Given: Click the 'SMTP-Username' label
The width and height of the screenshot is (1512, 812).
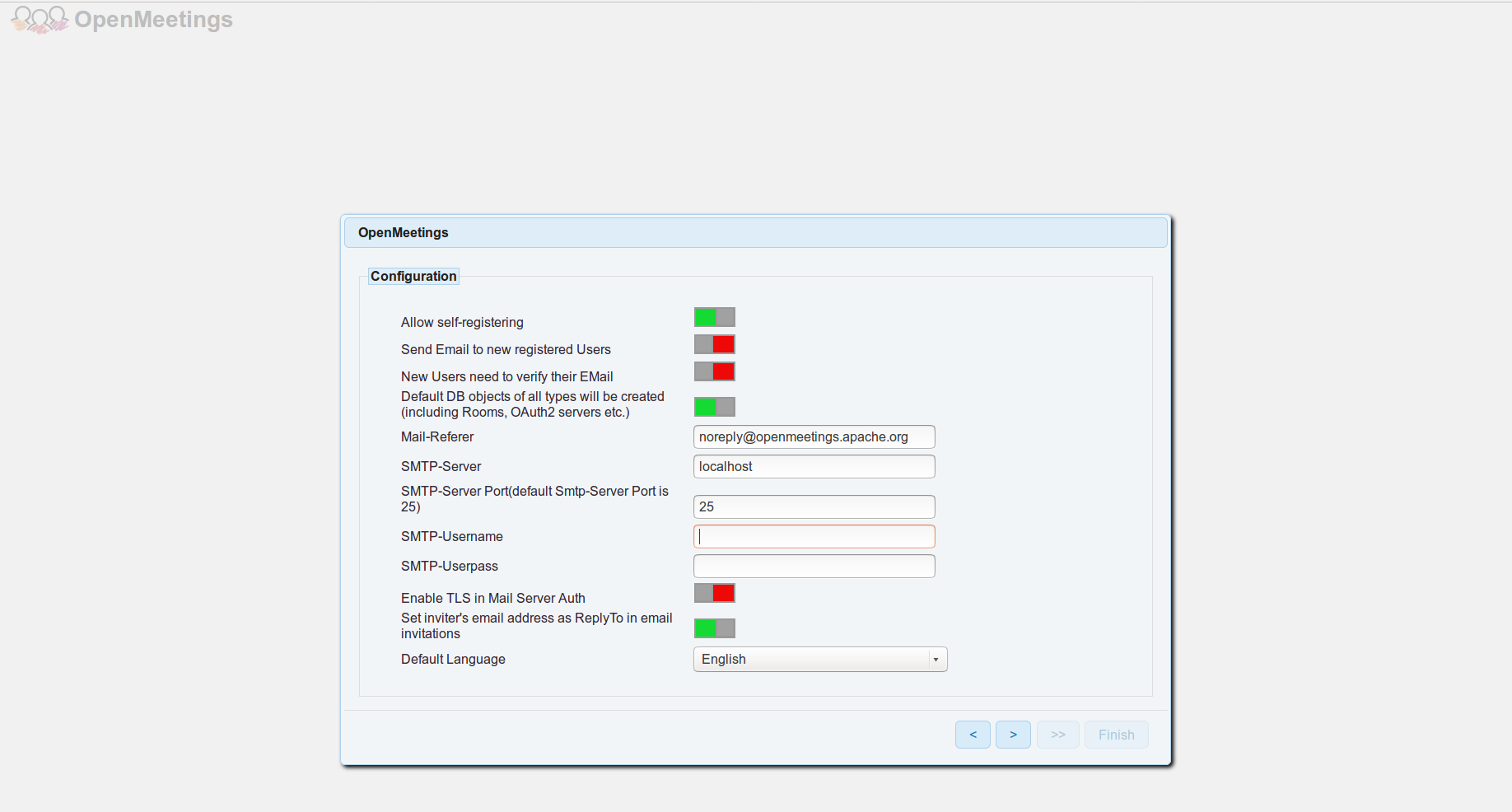Looking at the screenshot, I should pos(452,536).
